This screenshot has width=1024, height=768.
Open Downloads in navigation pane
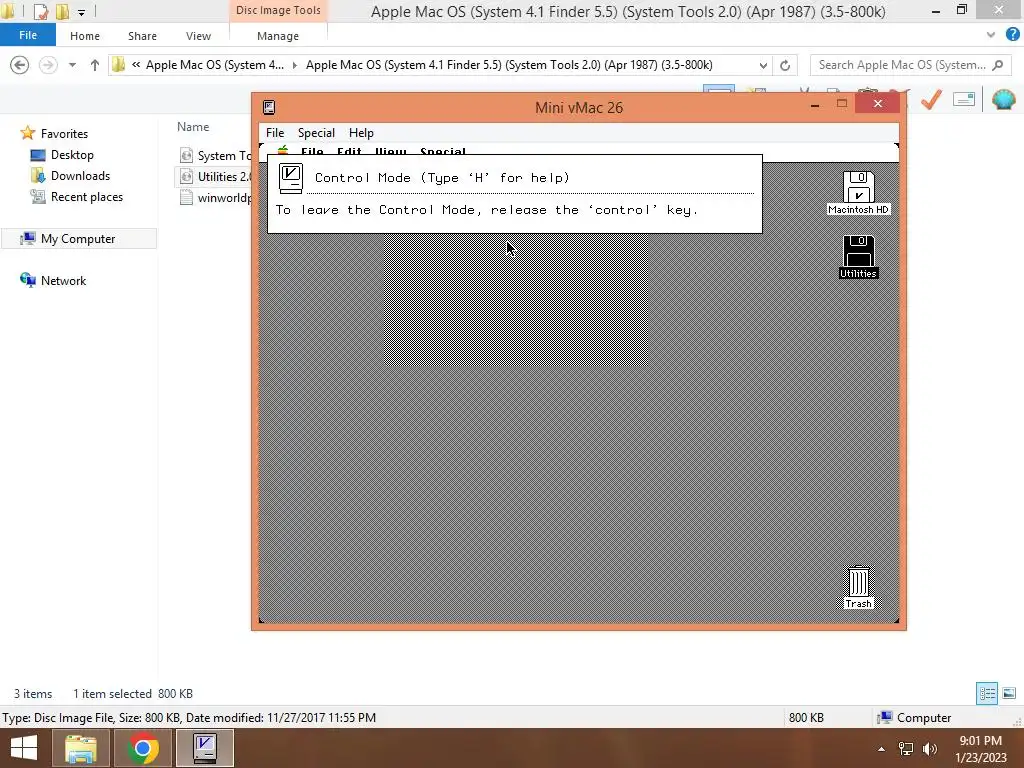click(80, 176)
